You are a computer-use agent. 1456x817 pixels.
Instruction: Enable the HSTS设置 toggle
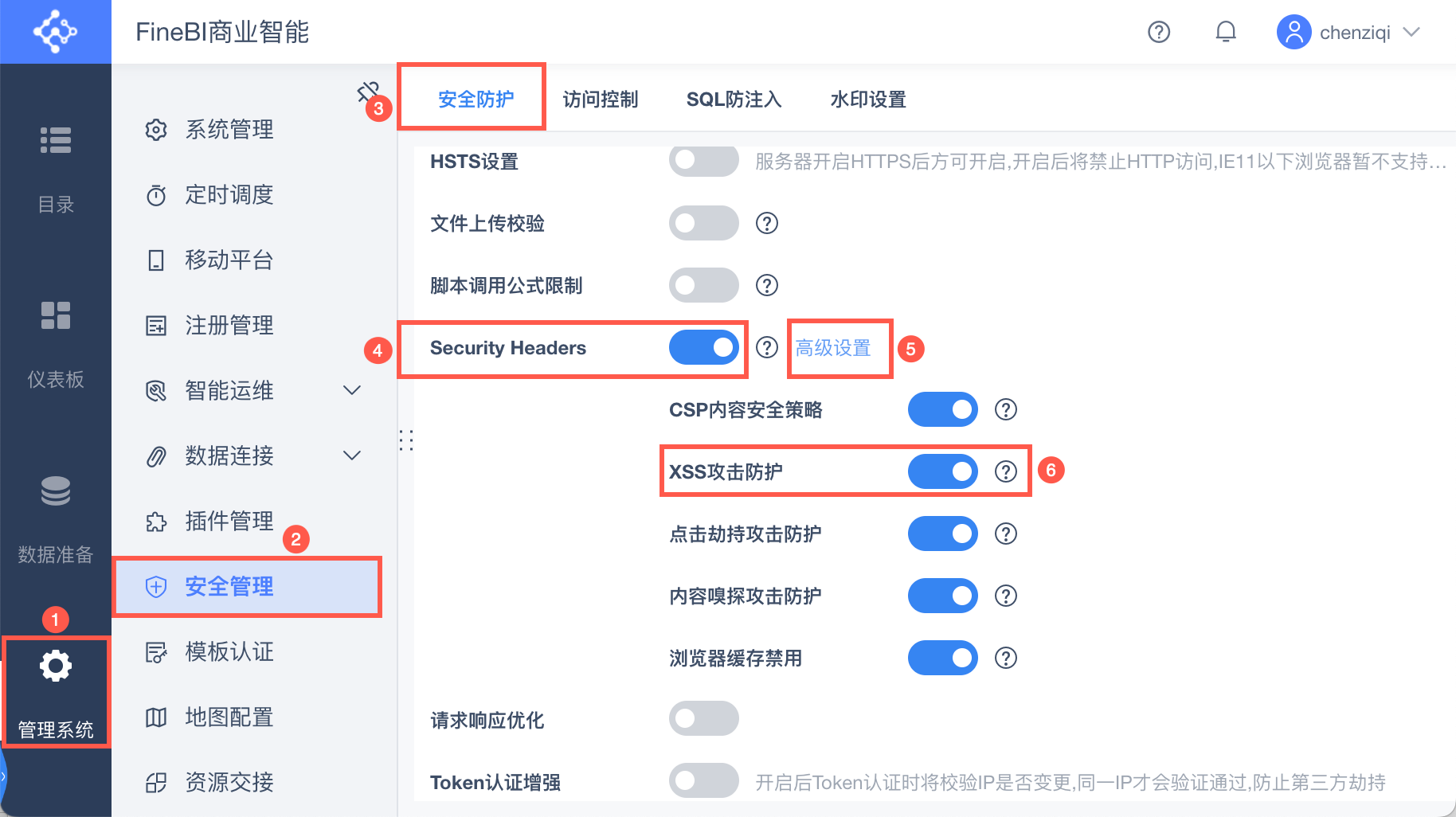click(703, 162)
